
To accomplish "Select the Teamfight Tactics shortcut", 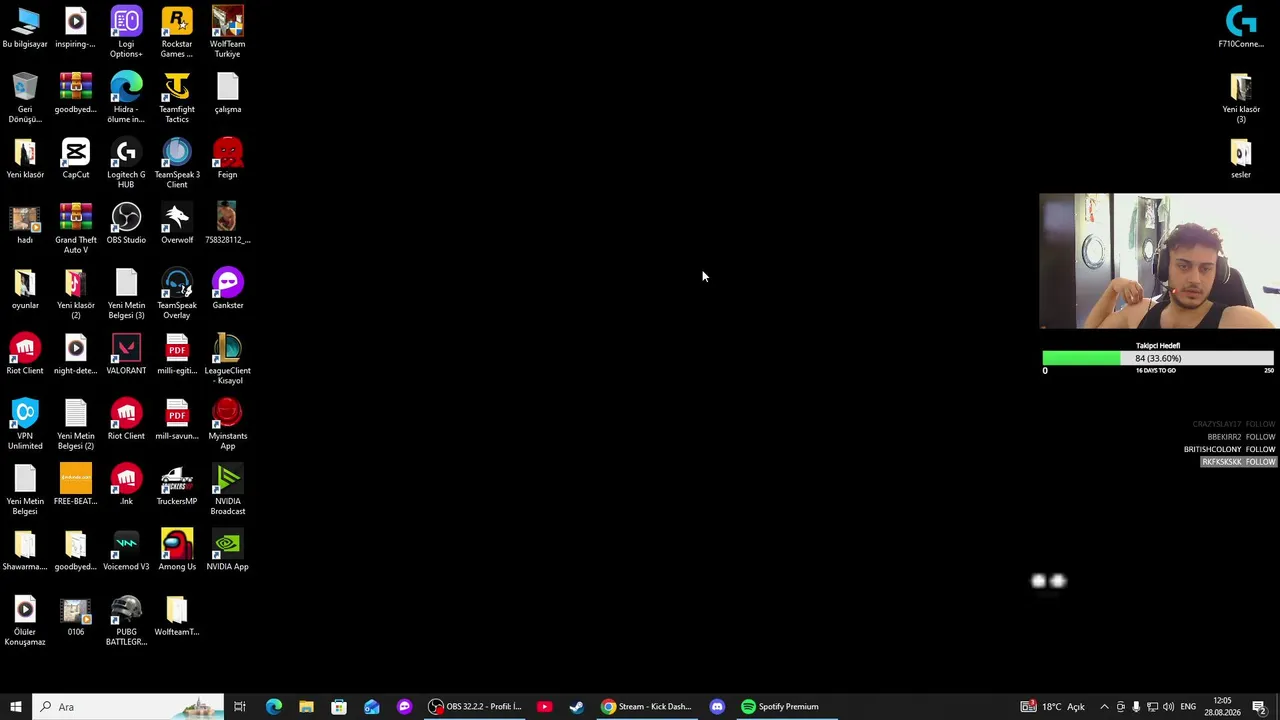I will tap(177, 98).
